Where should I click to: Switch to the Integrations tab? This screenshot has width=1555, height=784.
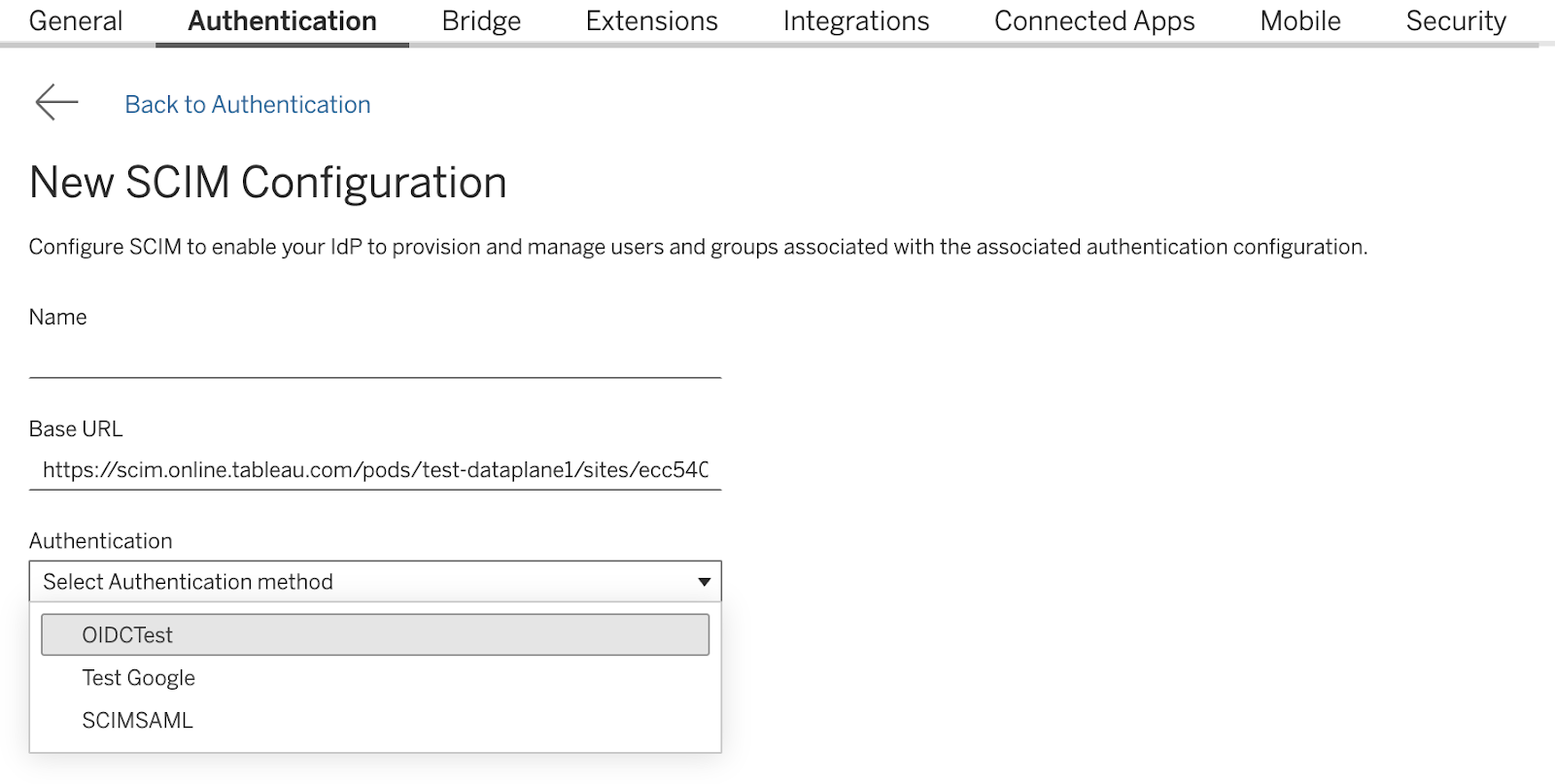coord(855,21)
